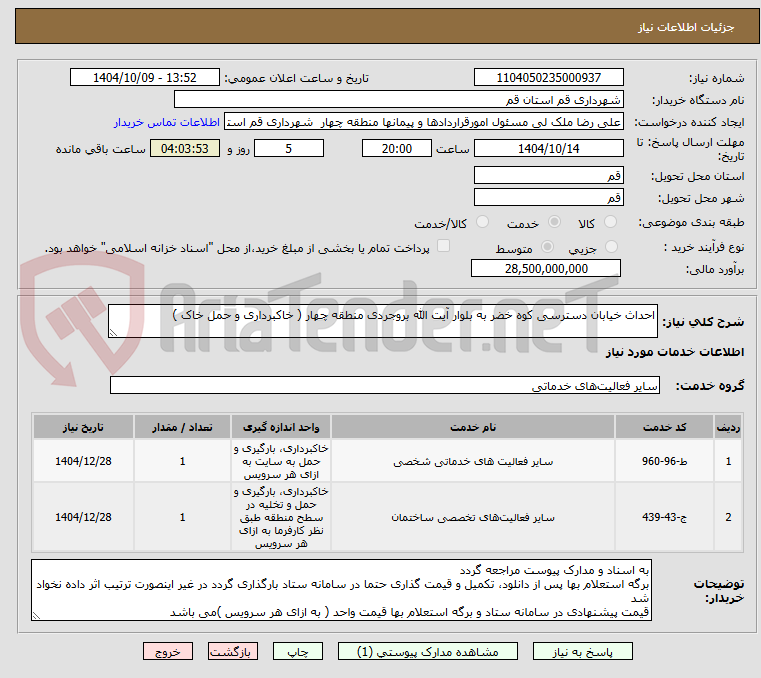Click the گروه خدمت field سایر فعالیت‌های خدماتی
The height and width of the screenshot is (678, 761).
coord(384,385)
